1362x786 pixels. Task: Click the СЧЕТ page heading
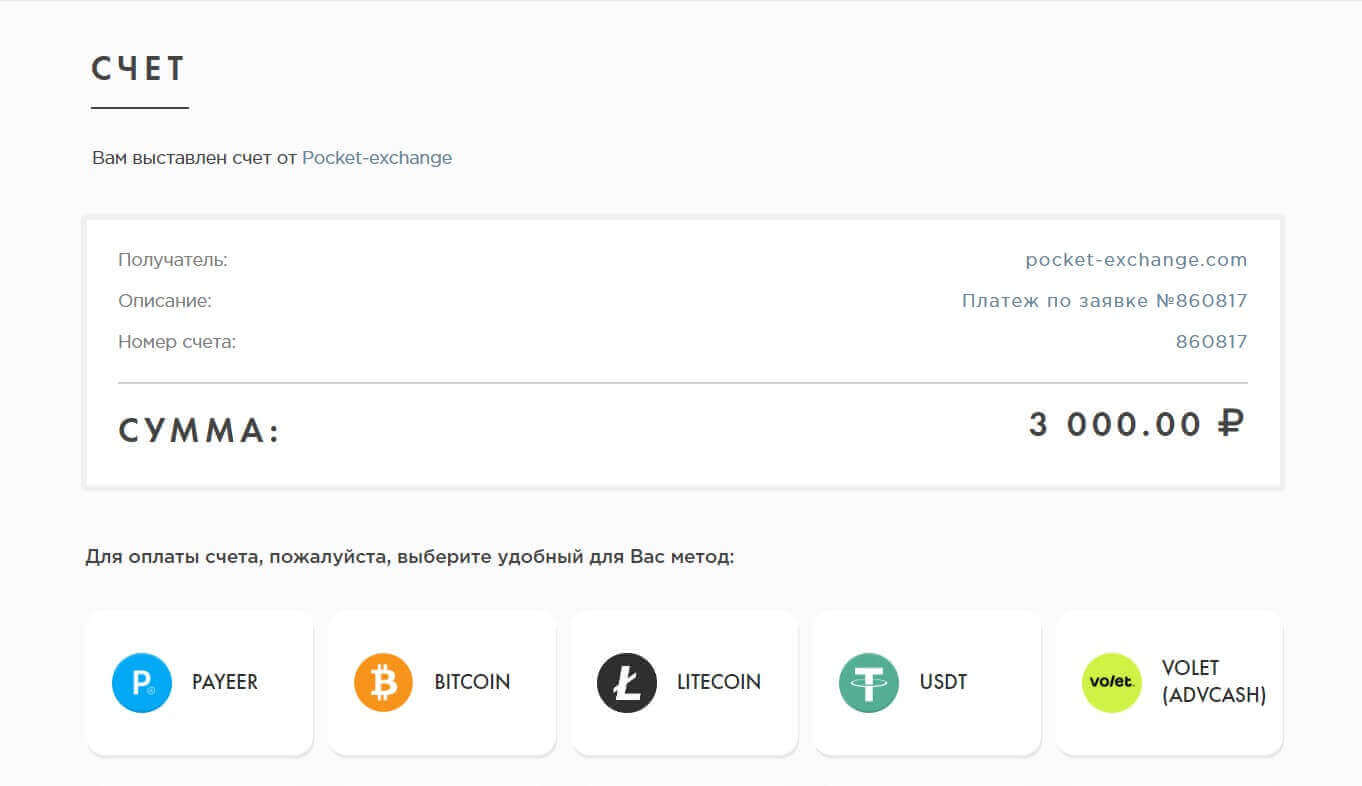coord(139,69)
